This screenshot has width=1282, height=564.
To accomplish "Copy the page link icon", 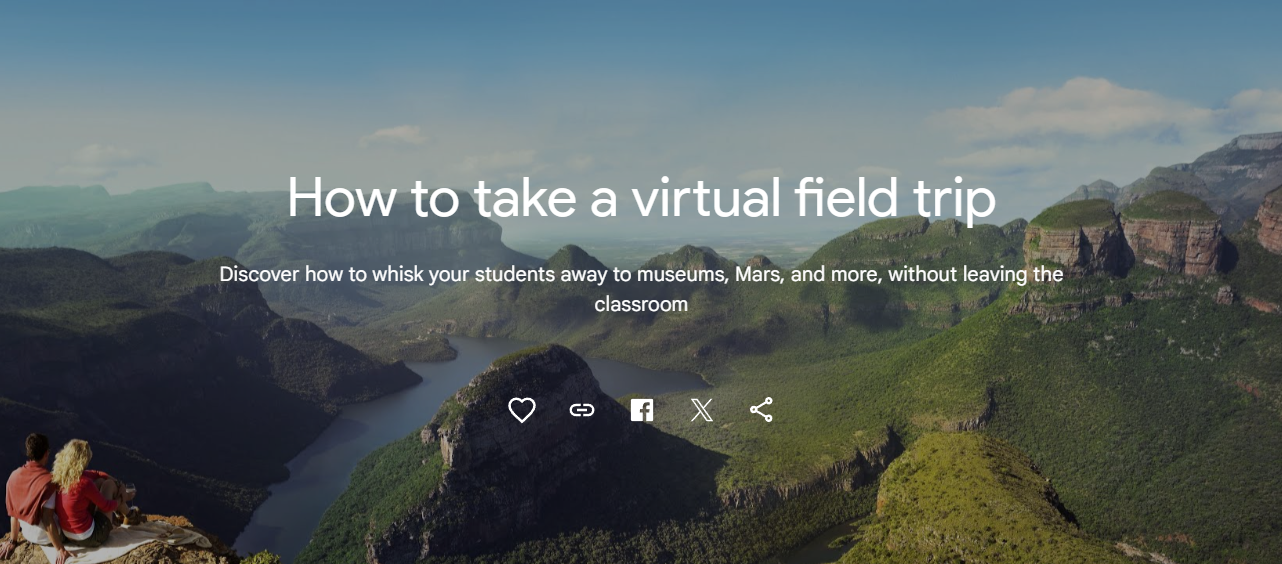I will 582,410.
